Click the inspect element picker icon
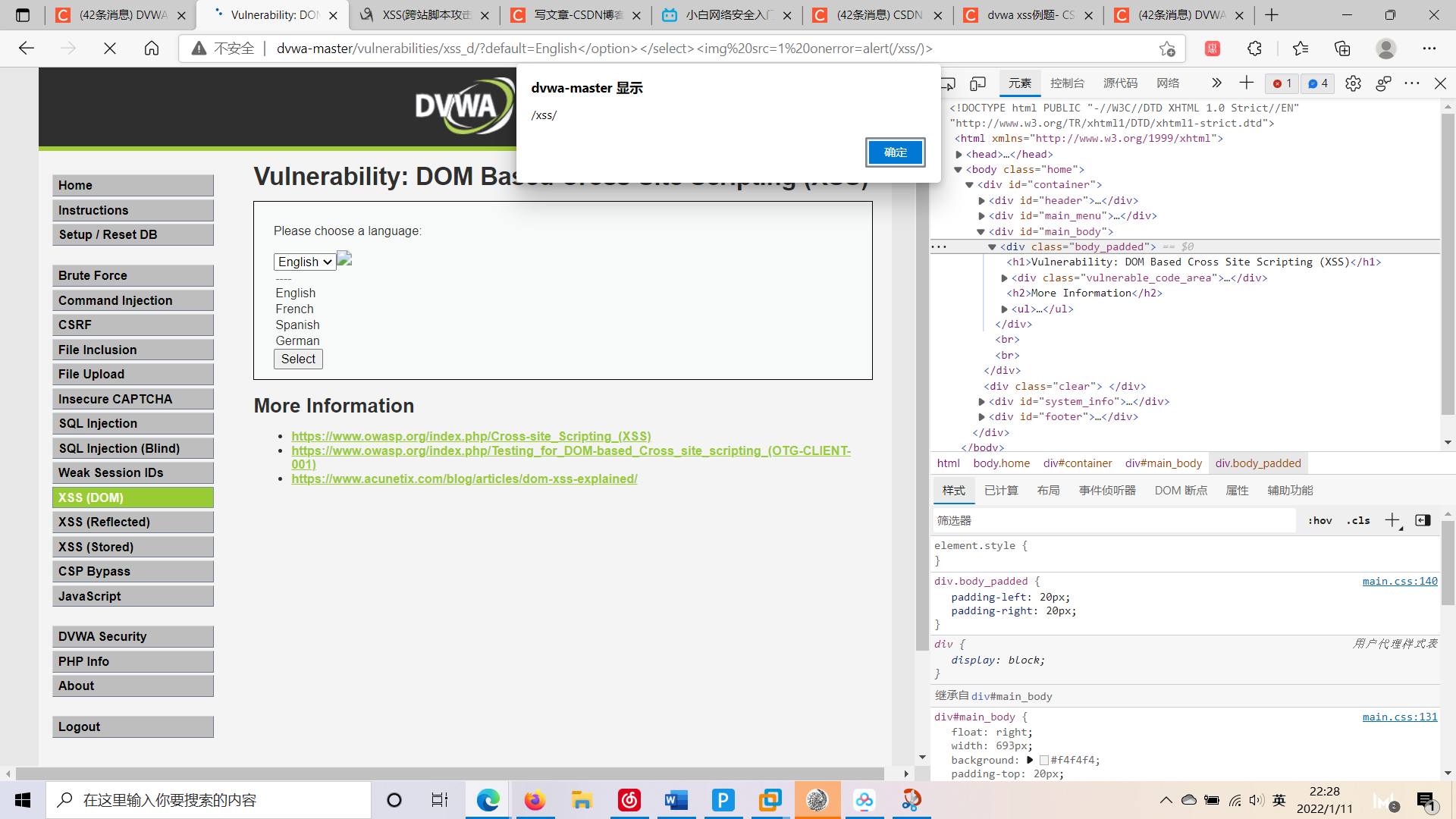Viewport: 1456px width, 819px height. tap(948, 83)
